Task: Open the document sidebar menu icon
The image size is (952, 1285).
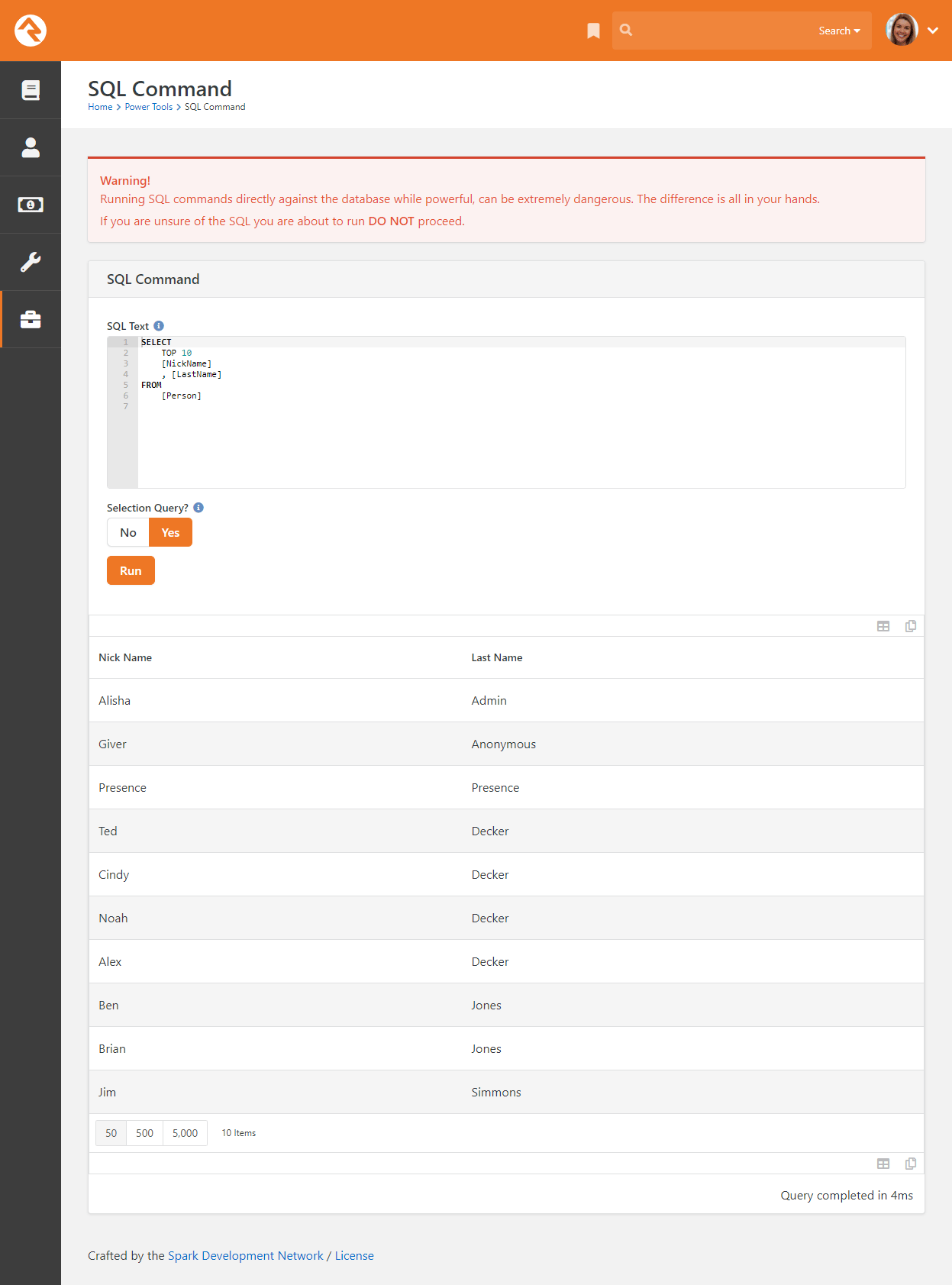Action: click(x=31, y=90)
